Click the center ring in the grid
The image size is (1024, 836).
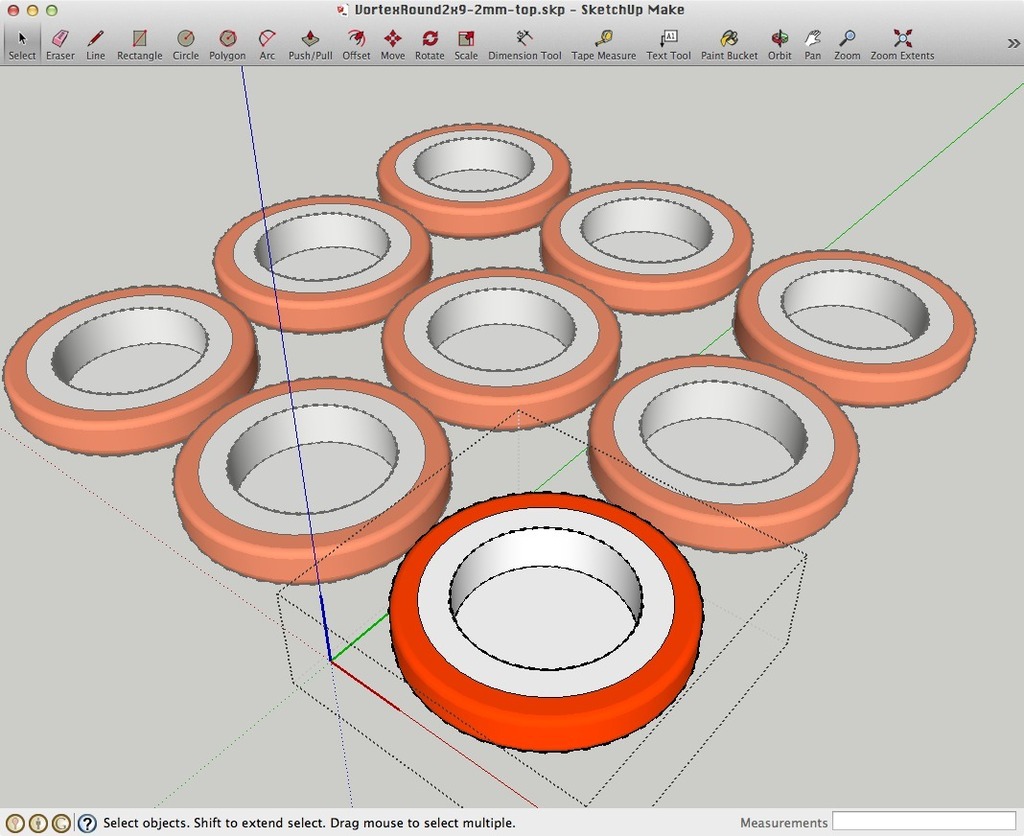tap(501, 348)
